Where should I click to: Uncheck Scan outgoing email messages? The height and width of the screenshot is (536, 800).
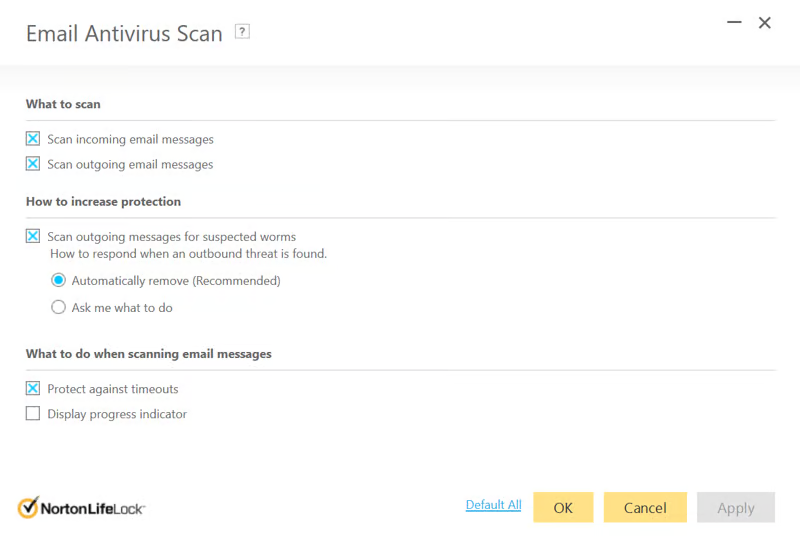coord(33,164)
